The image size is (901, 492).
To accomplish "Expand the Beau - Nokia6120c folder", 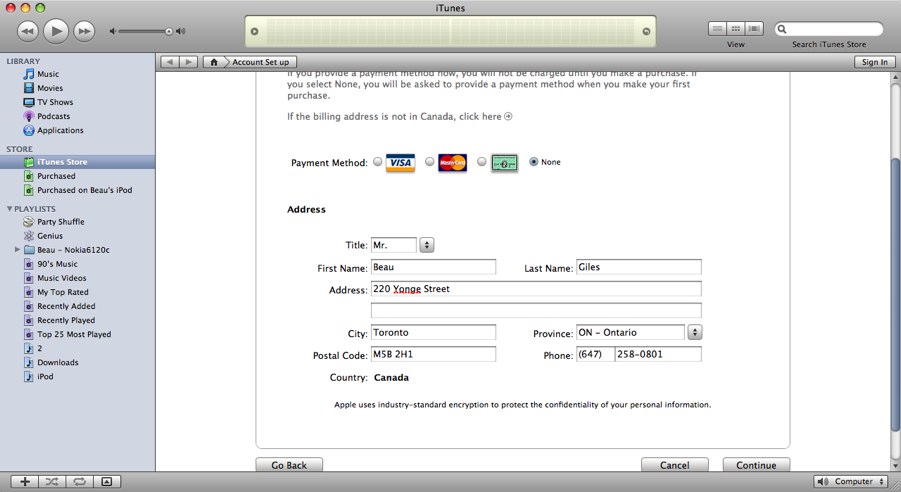I will coord(17,249).
